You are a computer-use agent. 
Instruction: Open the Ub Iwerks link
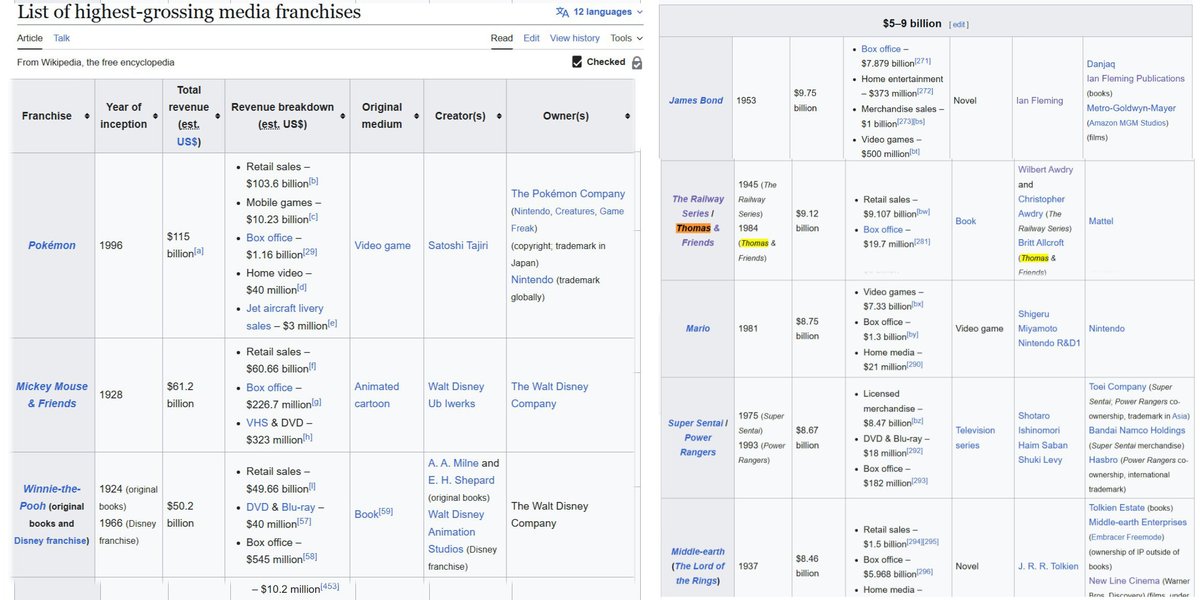pyautogui.click(x=451, y=404)
